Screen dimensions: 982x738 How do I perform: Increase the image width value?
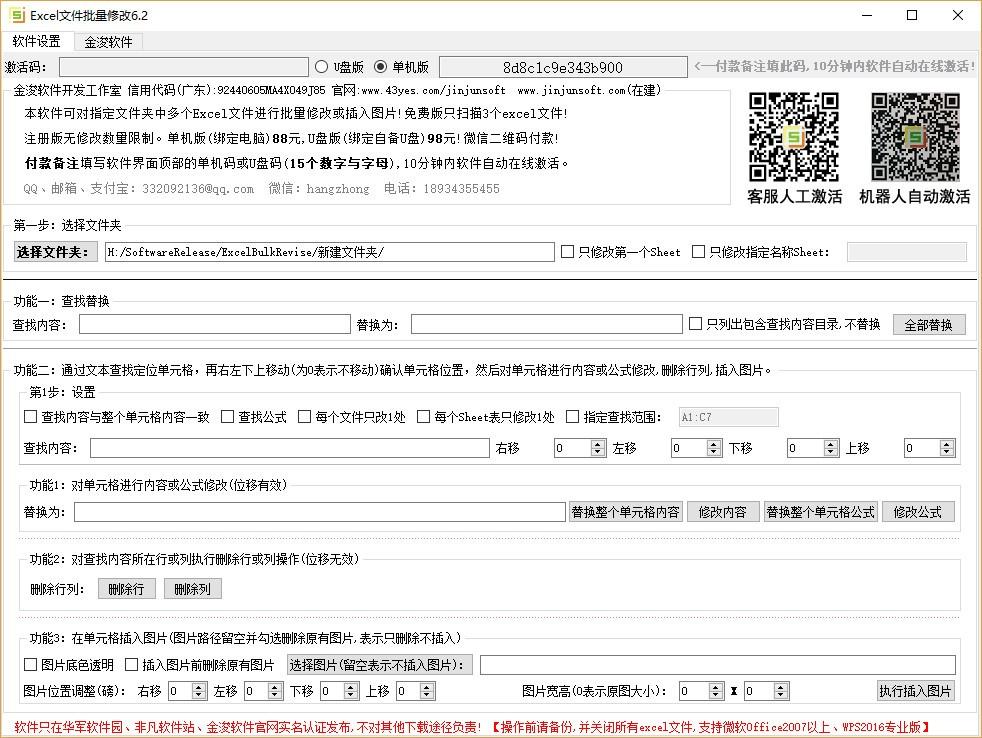(x=716, y=687)
